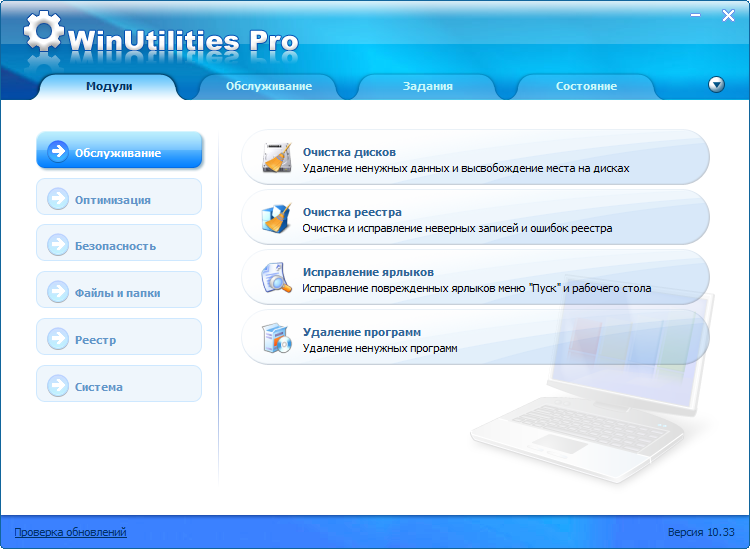Switch to the Обслуживание top tab
This screenshot has height=549, width=750.
(269, 86)
